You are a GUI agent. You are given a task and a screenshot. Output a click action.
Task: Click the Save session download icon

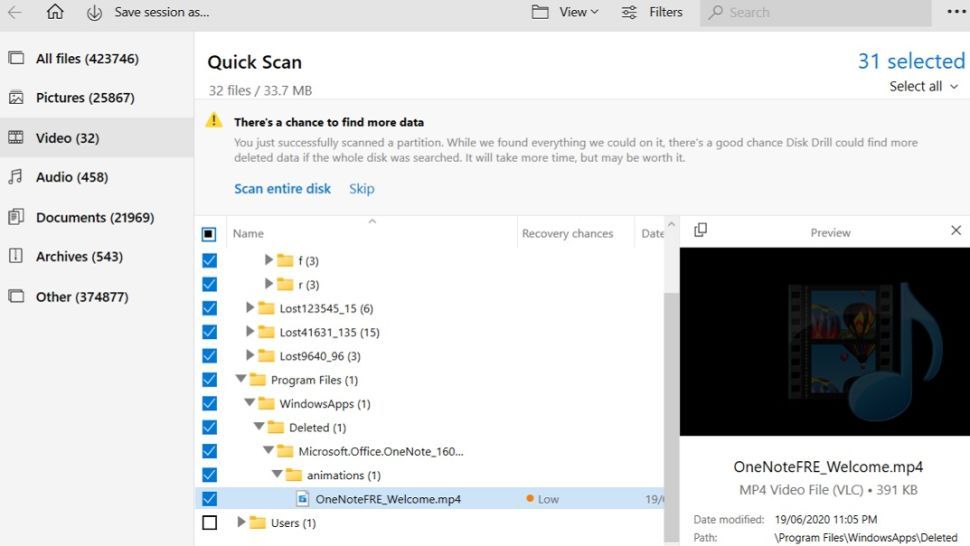(x=94, y=12)
